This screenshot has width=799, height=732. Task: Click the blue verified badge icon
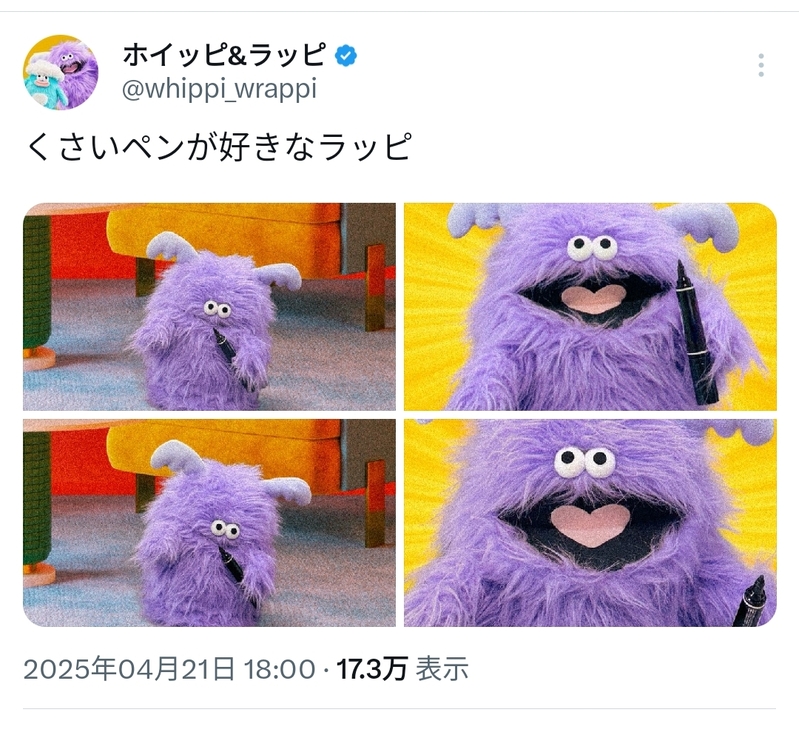(x=346, y=56)
